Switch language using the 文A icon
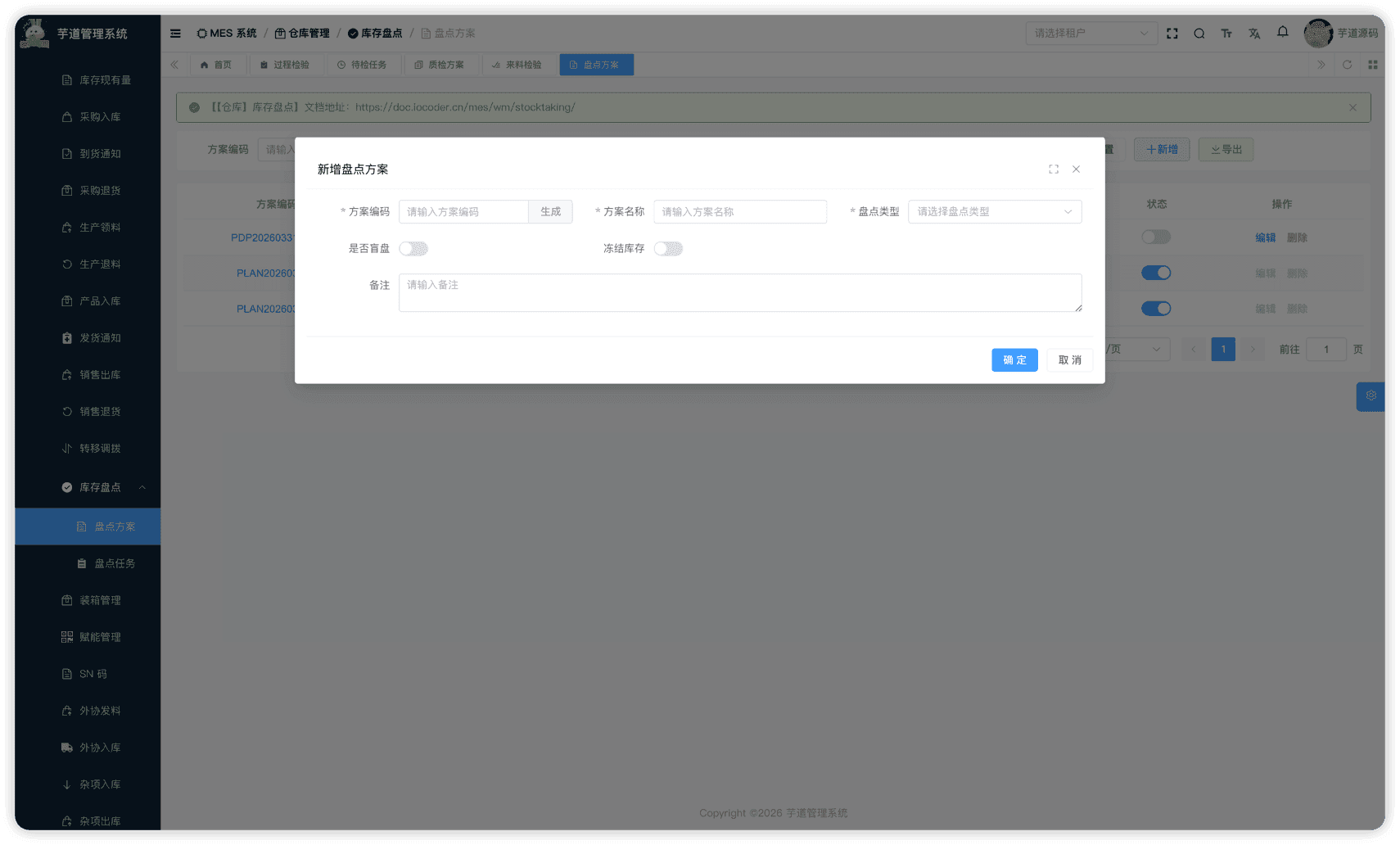The width and height of the screenshot is (1400, 845). click(x=1254, y=33)
